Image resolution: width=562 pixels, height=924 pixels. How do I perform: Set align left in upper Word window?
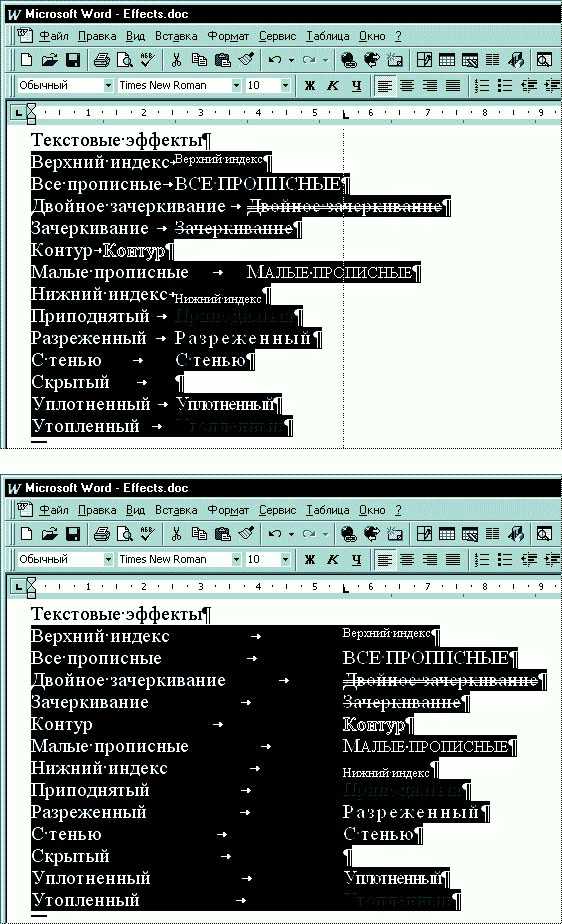click(x=384, y=85)
